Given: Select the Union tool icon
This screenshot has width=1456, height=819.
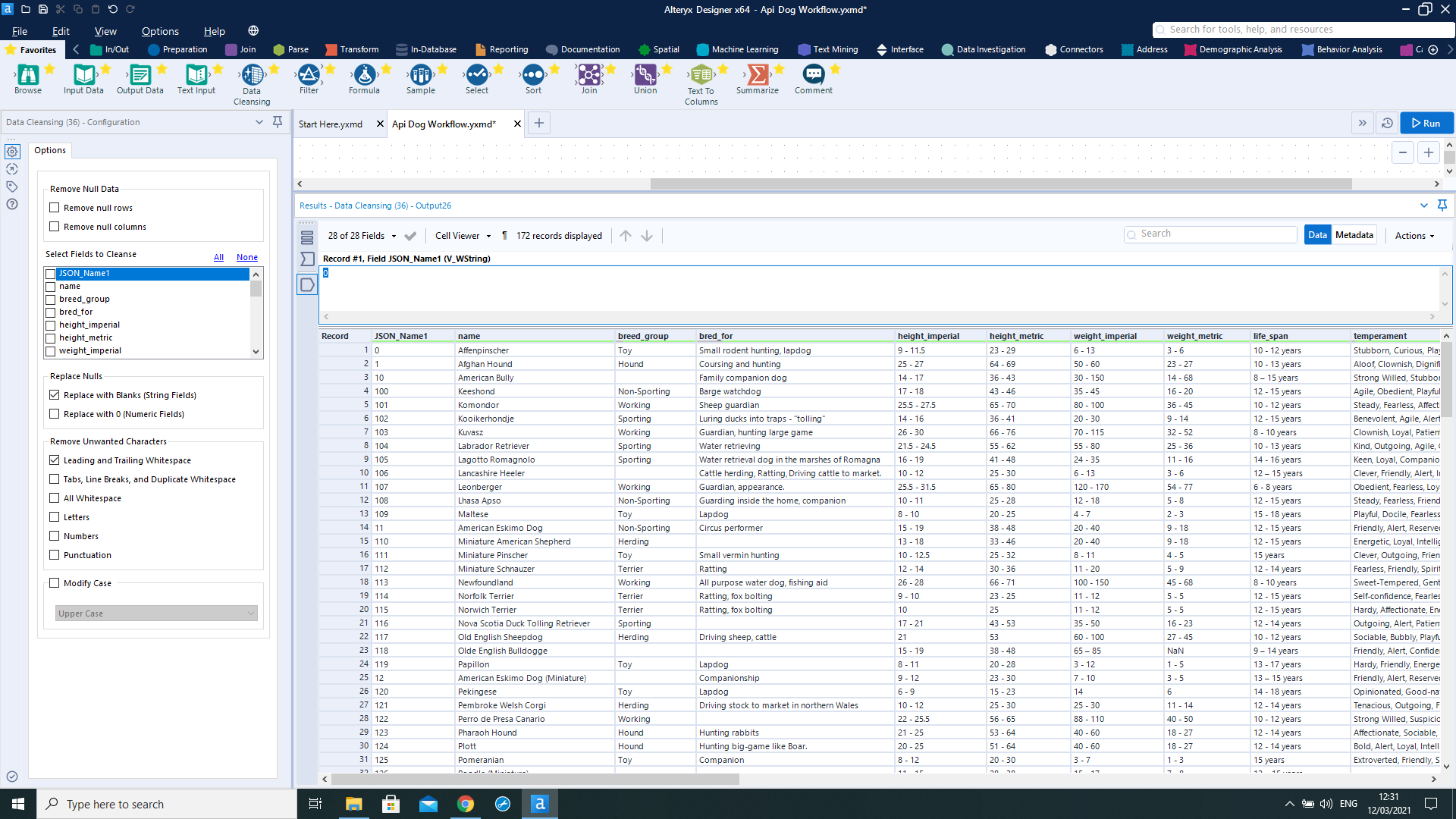Looking at the screenshot, I should point(645,74).
